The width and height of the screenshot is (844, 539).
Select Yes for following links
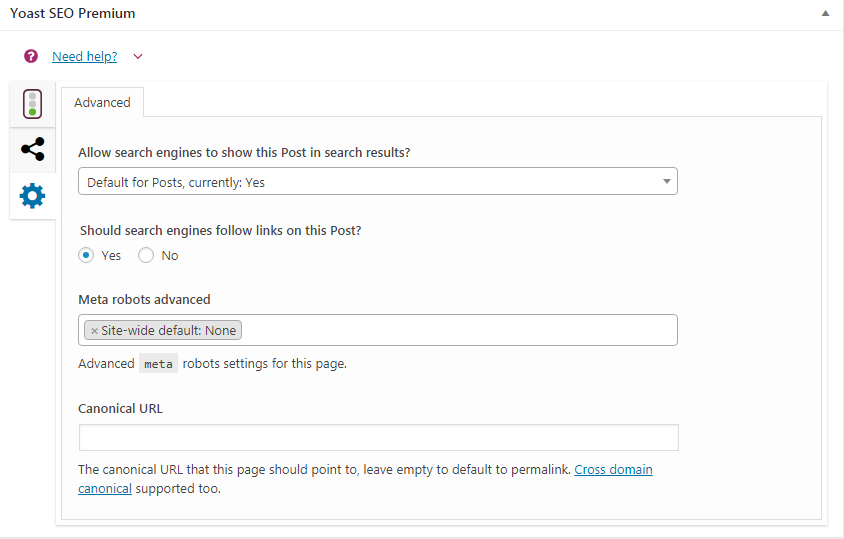pyautogui.click(x=86, y=255)
